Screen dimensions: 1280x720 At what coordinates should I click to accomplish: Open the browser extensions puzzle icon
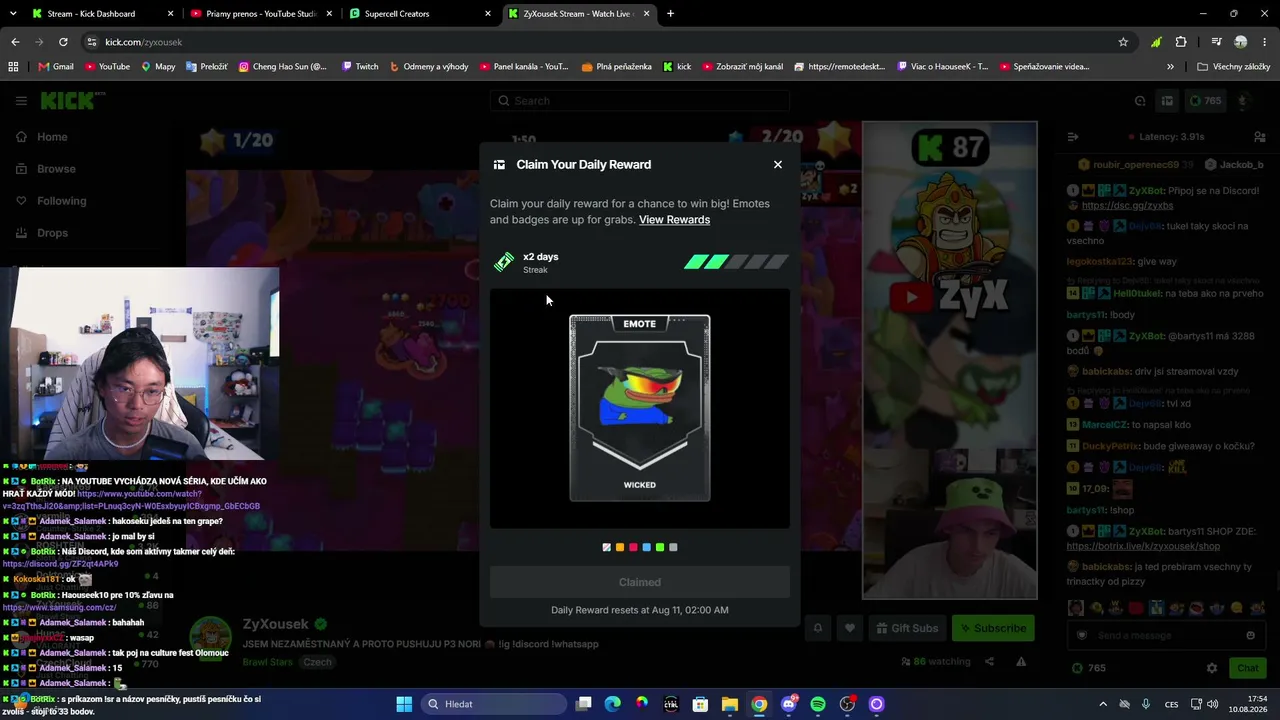[x=1181, y=42]
